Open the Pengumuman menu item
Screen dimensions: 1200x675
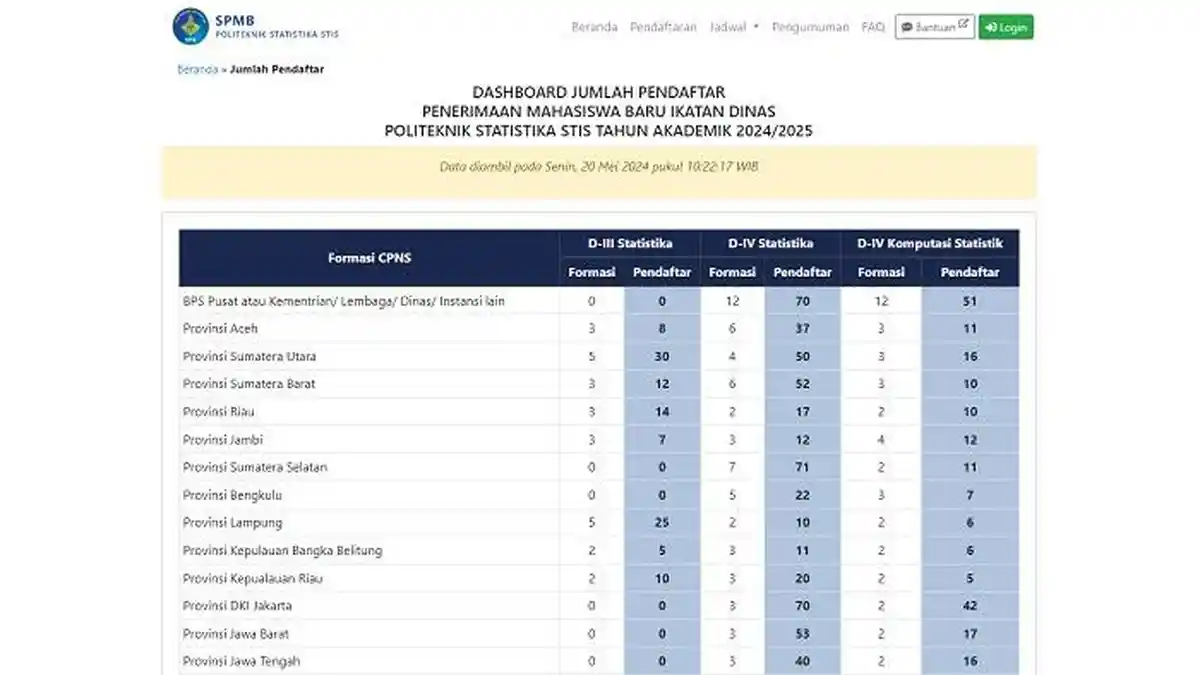811,27
